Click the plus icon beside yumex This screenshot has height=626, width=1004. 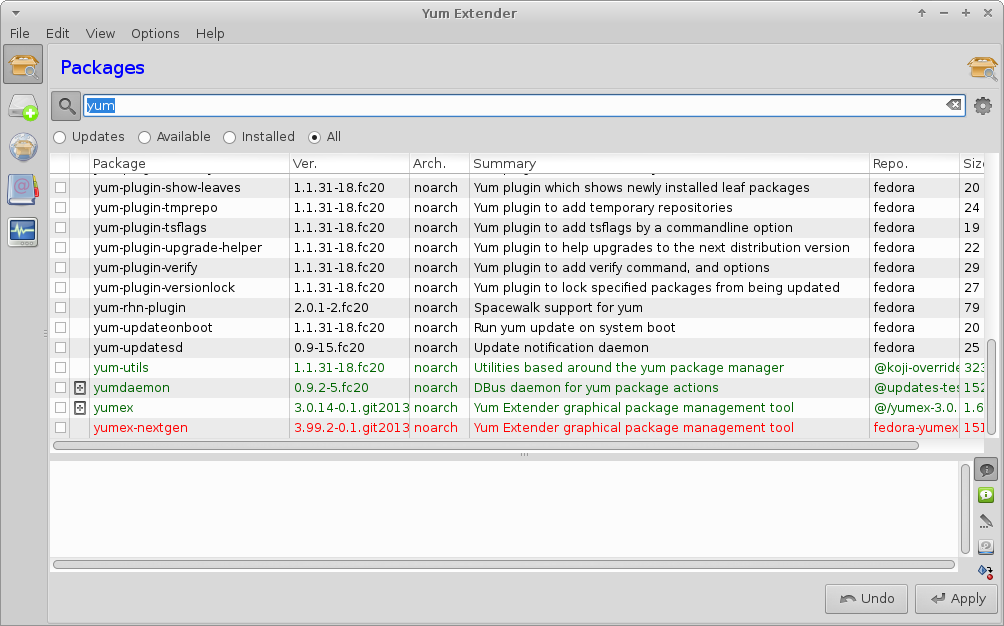(x=80, y=408)
